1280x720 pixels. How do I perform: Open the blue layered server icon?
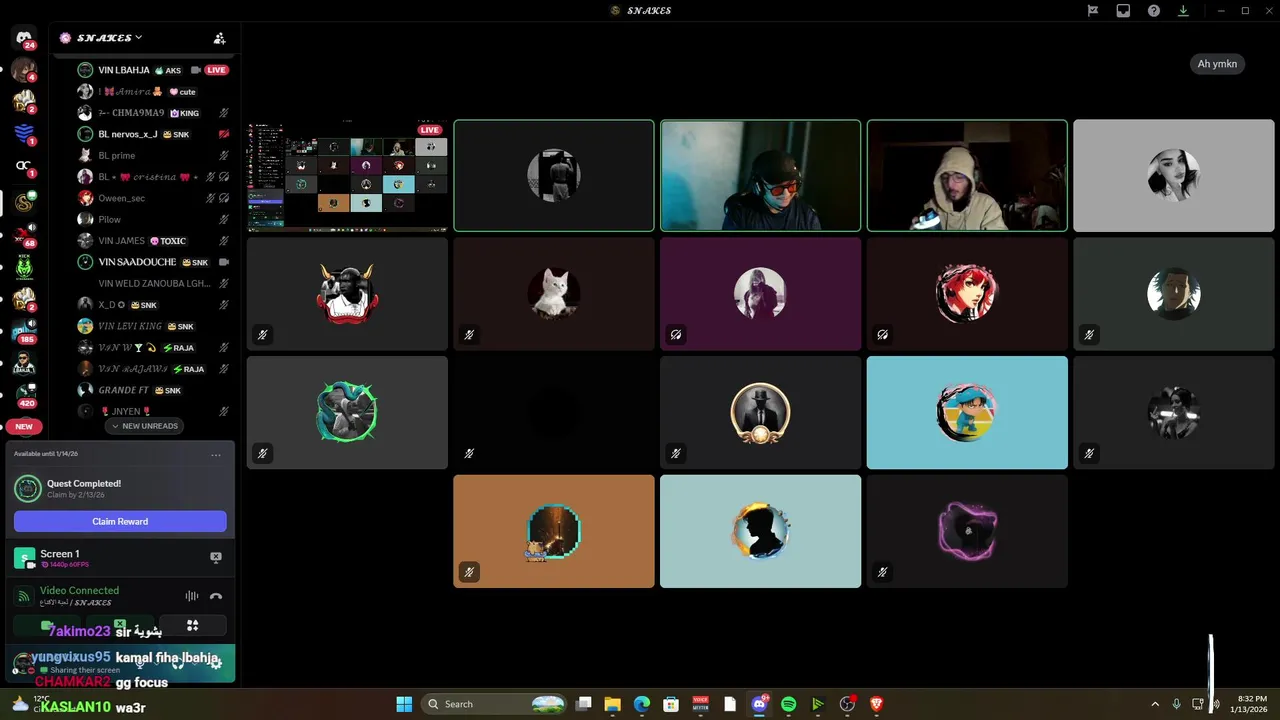(24, 133)
